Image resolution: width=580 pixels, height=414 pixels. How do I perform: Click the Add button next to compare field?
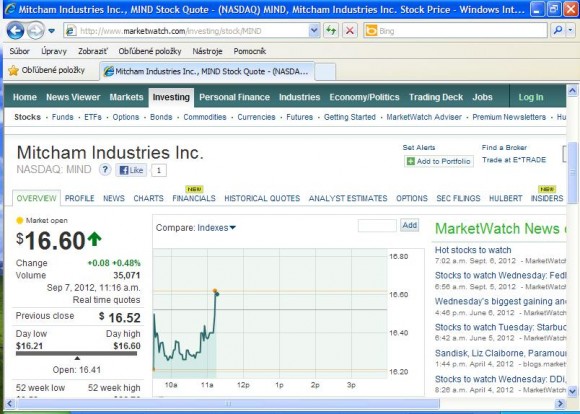pyautogui.click(x=409, y=225)
